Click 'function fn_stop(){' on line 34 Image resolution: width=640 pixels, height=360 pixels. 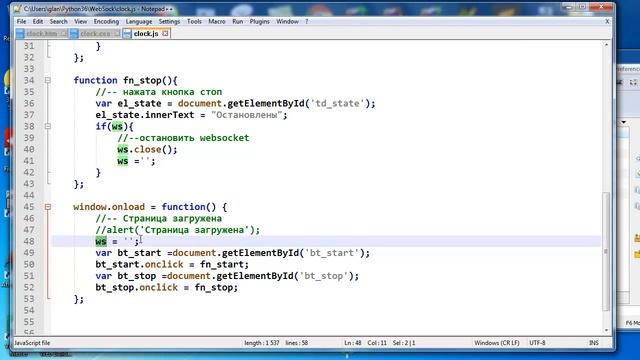pyautogui.click(x=125, y=80)
